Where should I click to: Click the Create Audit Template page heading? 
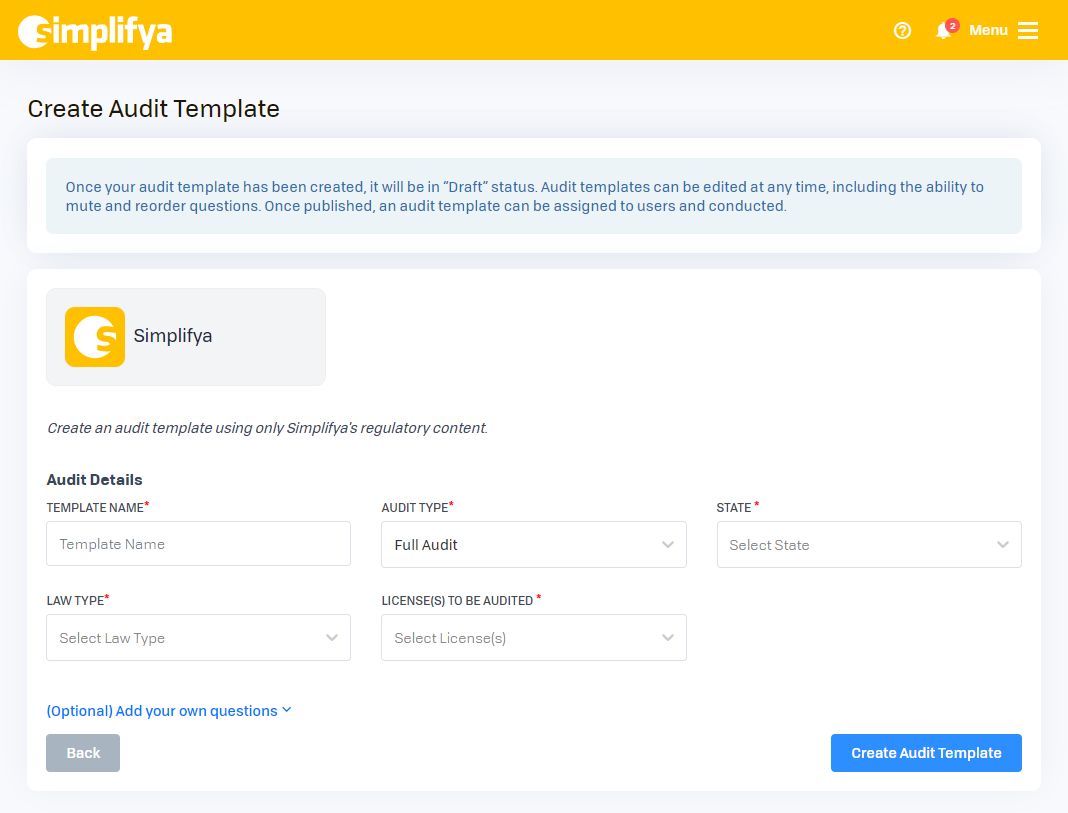coord(153,109)
